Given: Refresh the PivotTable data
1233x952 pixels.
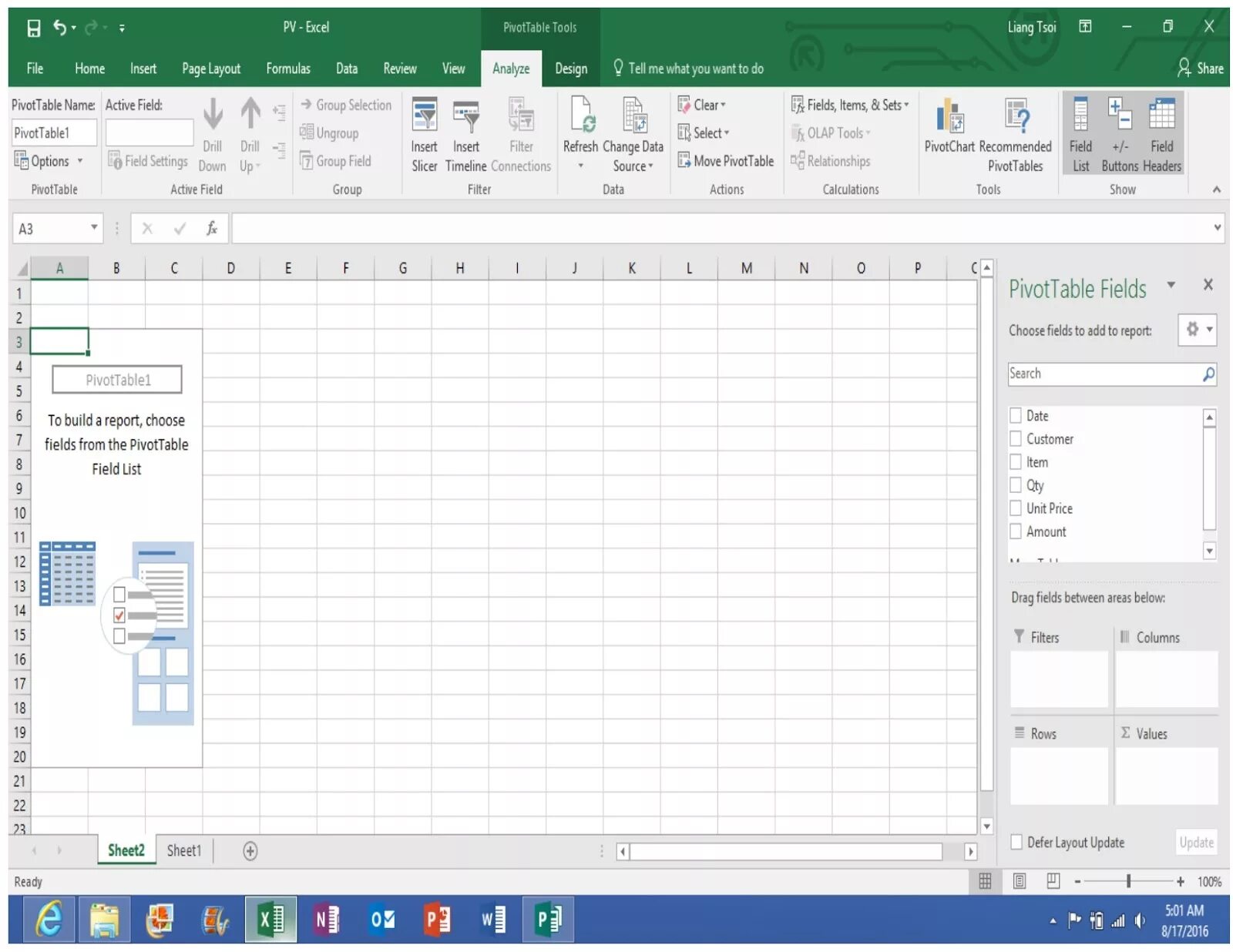Looking at the screenshot, I should [580, 134].
